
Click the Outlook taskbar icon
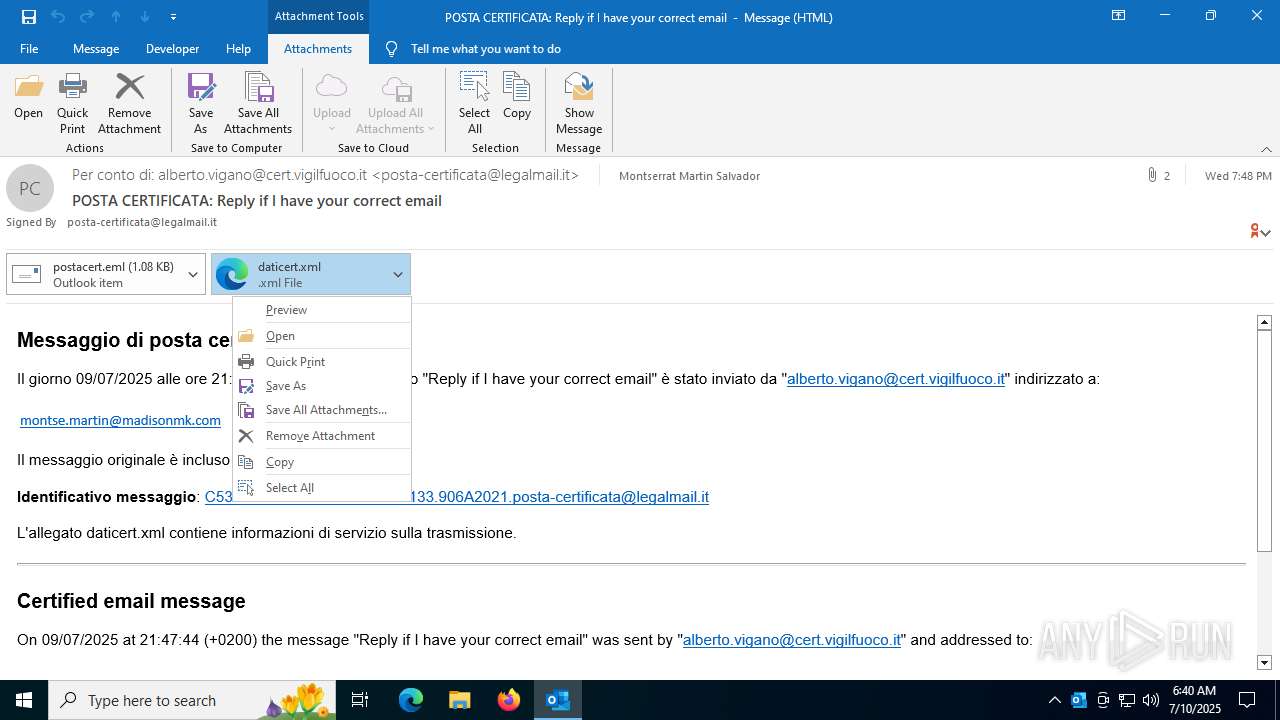[558, 700]
